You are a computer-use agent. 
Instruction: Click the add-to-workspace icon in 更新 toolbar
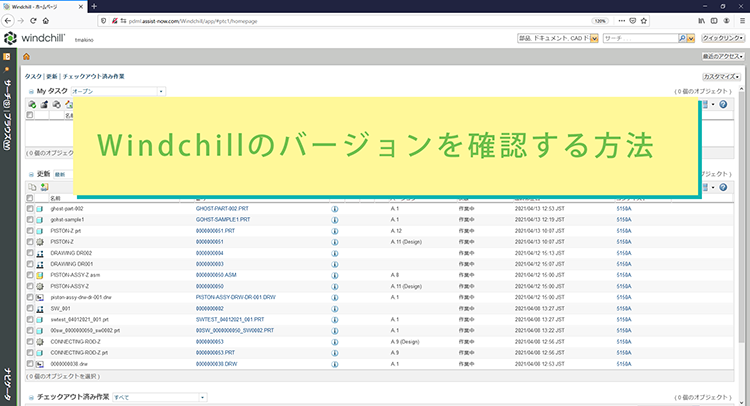[x=44, y=187]
